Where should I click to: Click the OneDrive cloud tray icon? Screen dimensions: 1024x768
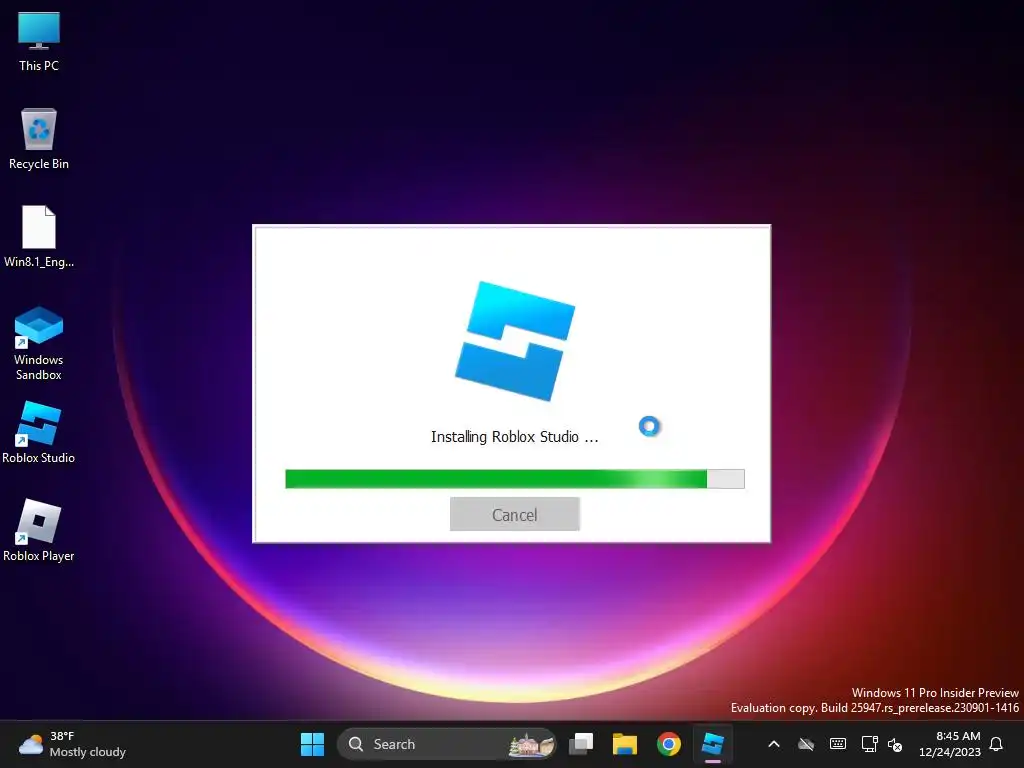tap(807, 744)
